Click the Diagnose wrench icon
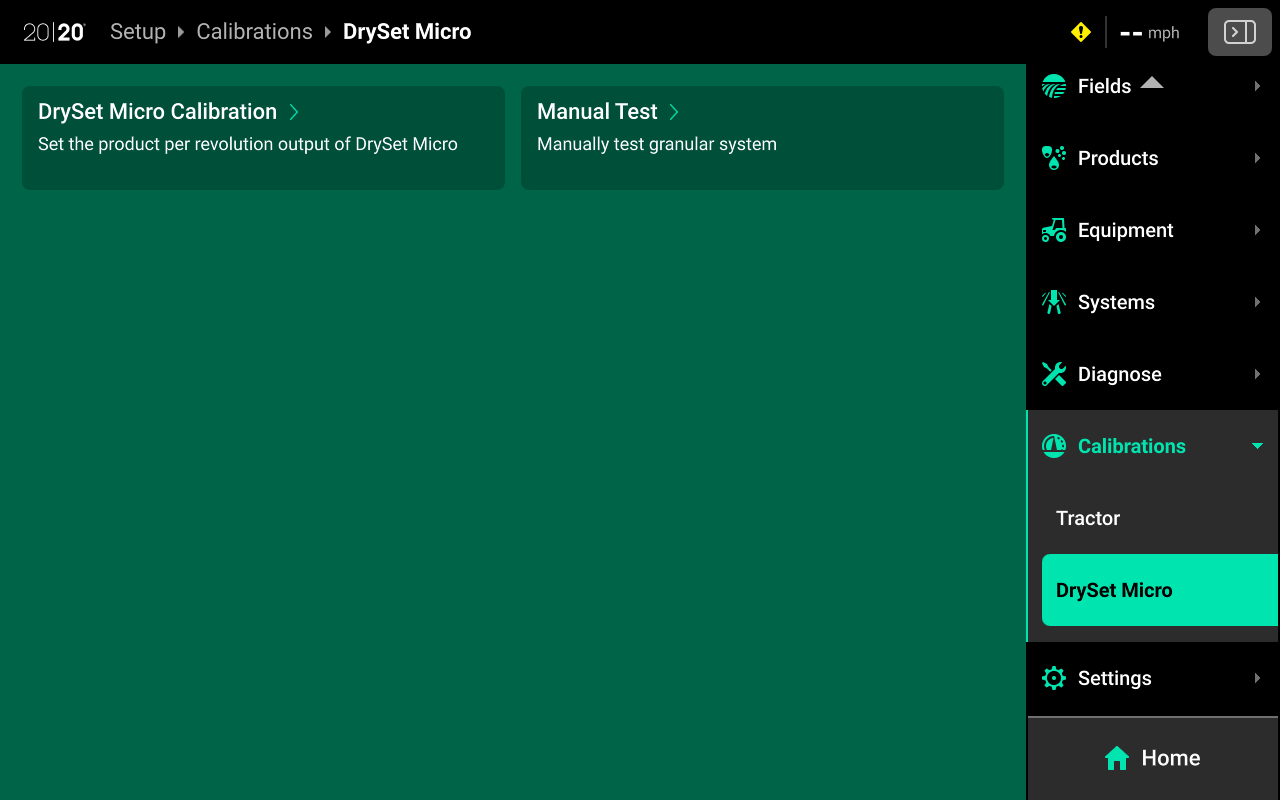This screenshot has width=1280, height=800. pyautogui.click(x=1054, y=374)
